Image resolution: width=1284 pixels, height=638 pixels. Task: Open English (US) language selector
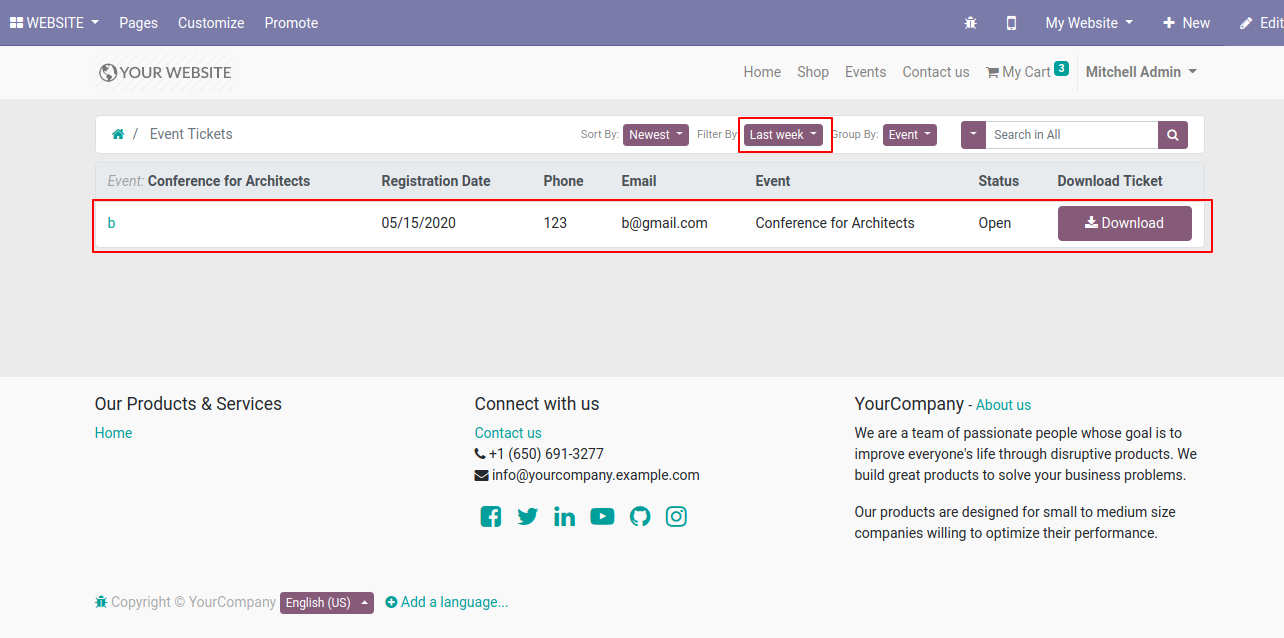[327, 602]
